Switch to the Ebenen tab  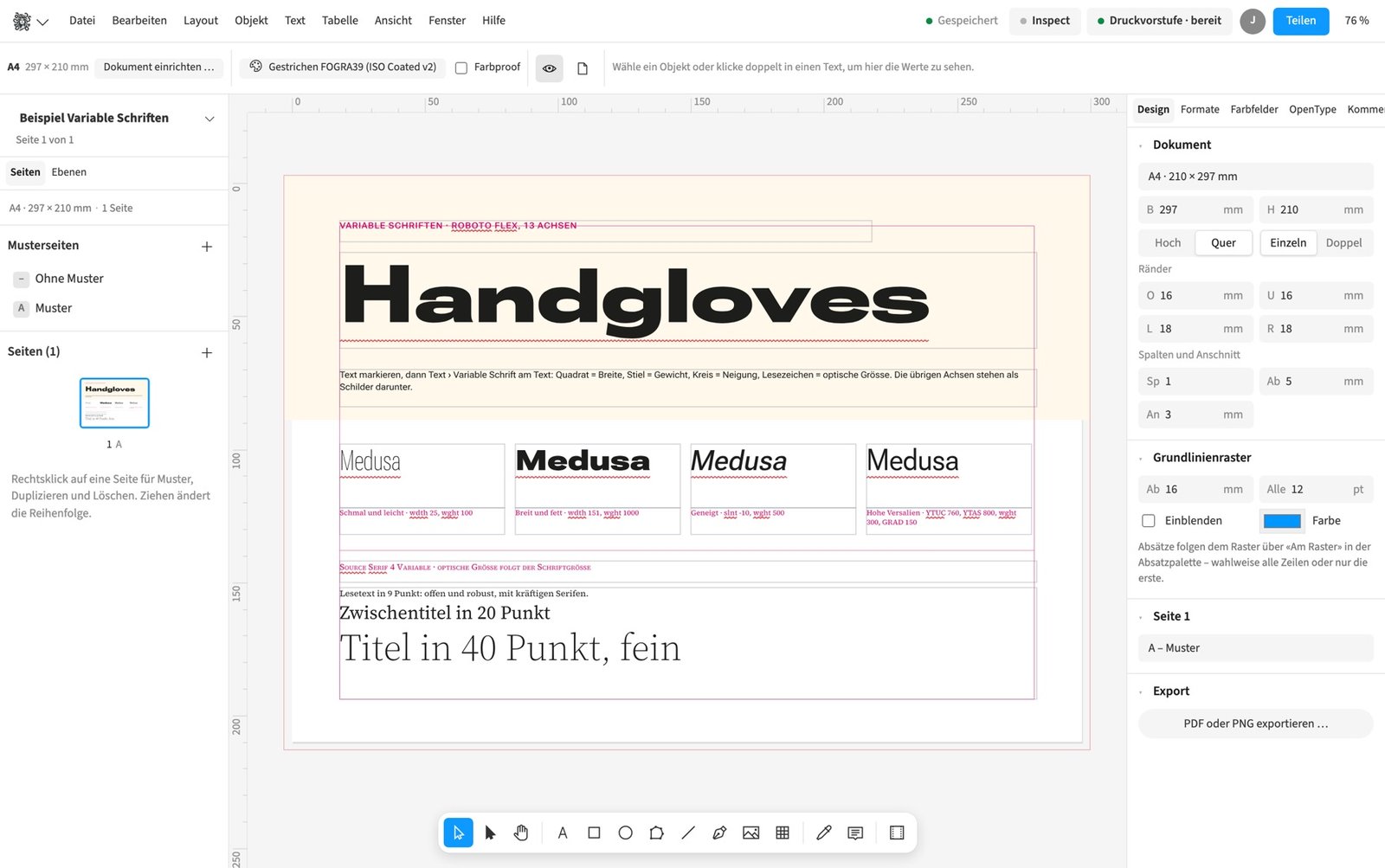pyautogui.click(x=69, y=172)
